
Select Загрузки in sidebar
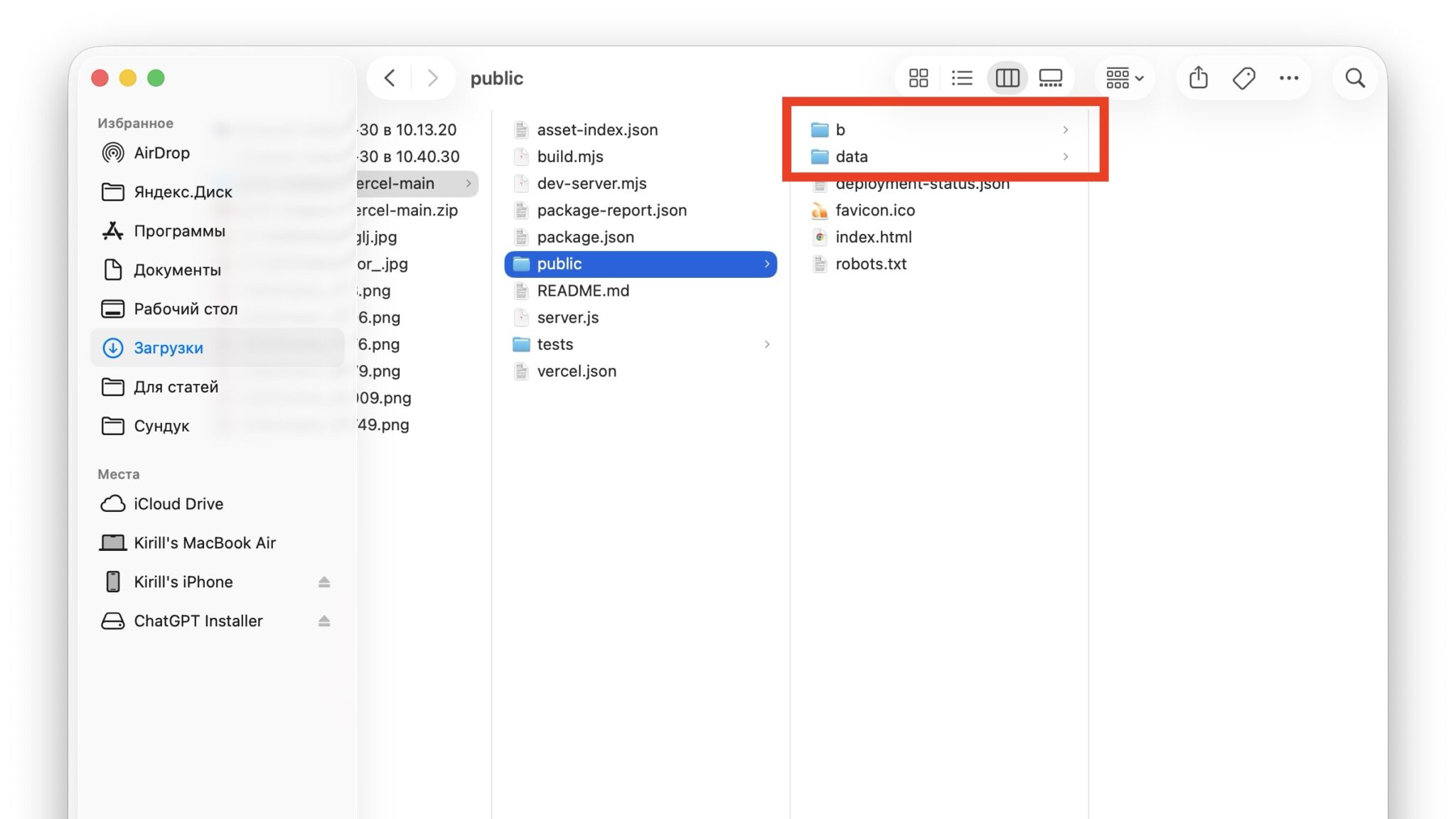[x=218, y=348]
